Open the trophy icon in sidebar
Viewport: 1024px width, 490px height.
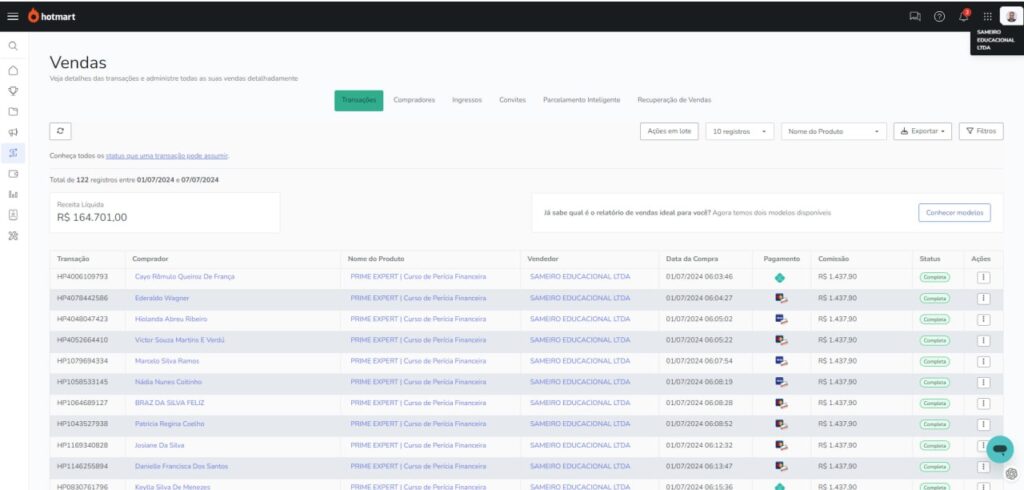[13, 91]
